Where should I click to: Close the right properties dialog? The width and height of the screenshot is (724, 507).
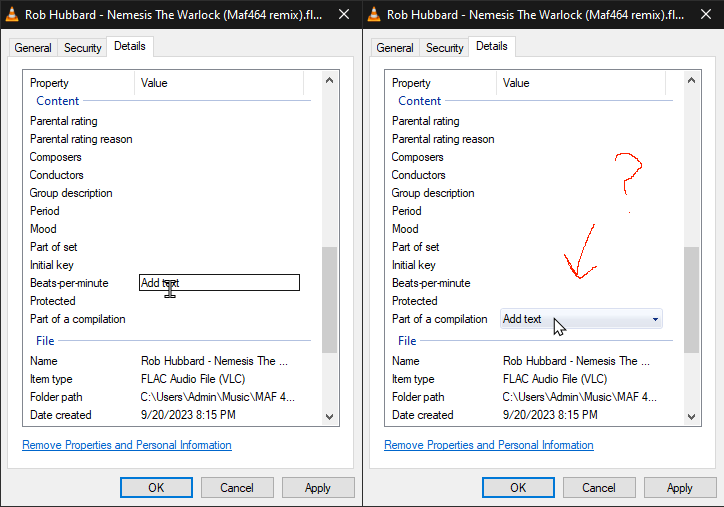(x=705, y=15)
